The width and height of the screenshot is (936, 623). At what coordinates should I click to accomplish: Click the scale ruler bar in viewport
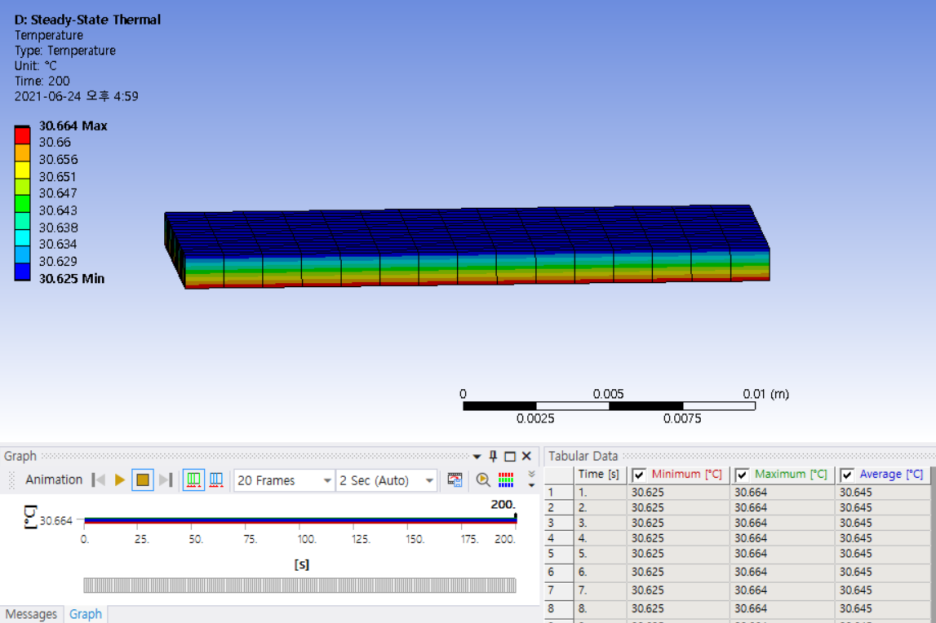609,406
